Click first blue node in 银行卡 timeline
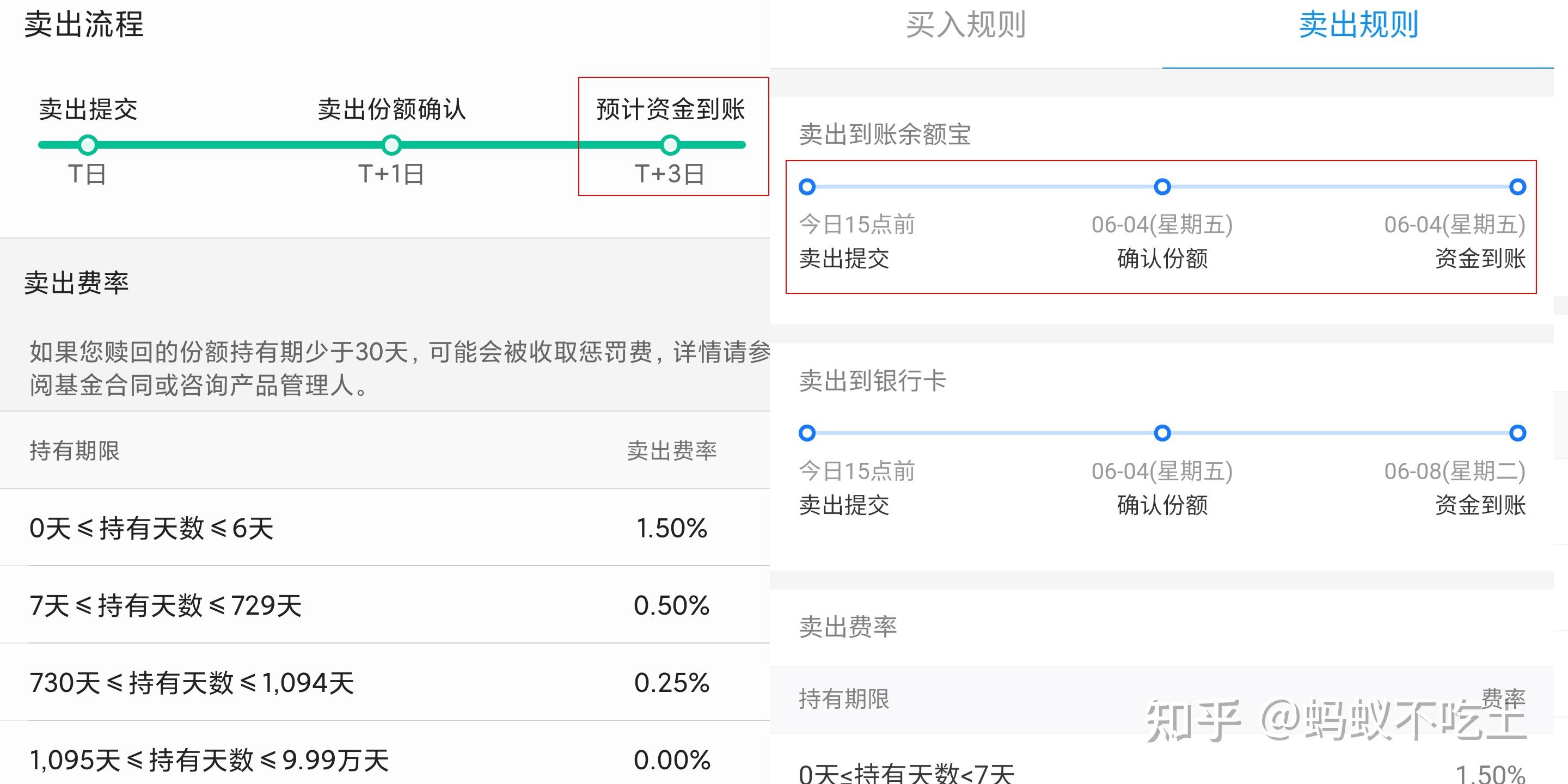This screenshot has width=1568, height=784. (x=807, y=433)
